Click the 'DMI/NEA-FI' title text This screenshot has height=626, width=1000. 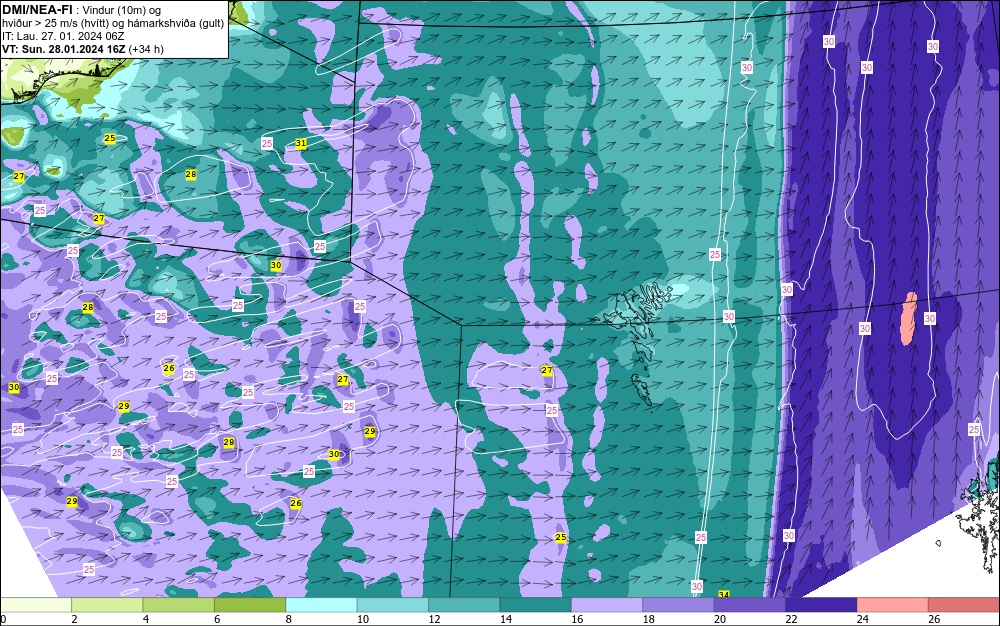coord(37,10)
